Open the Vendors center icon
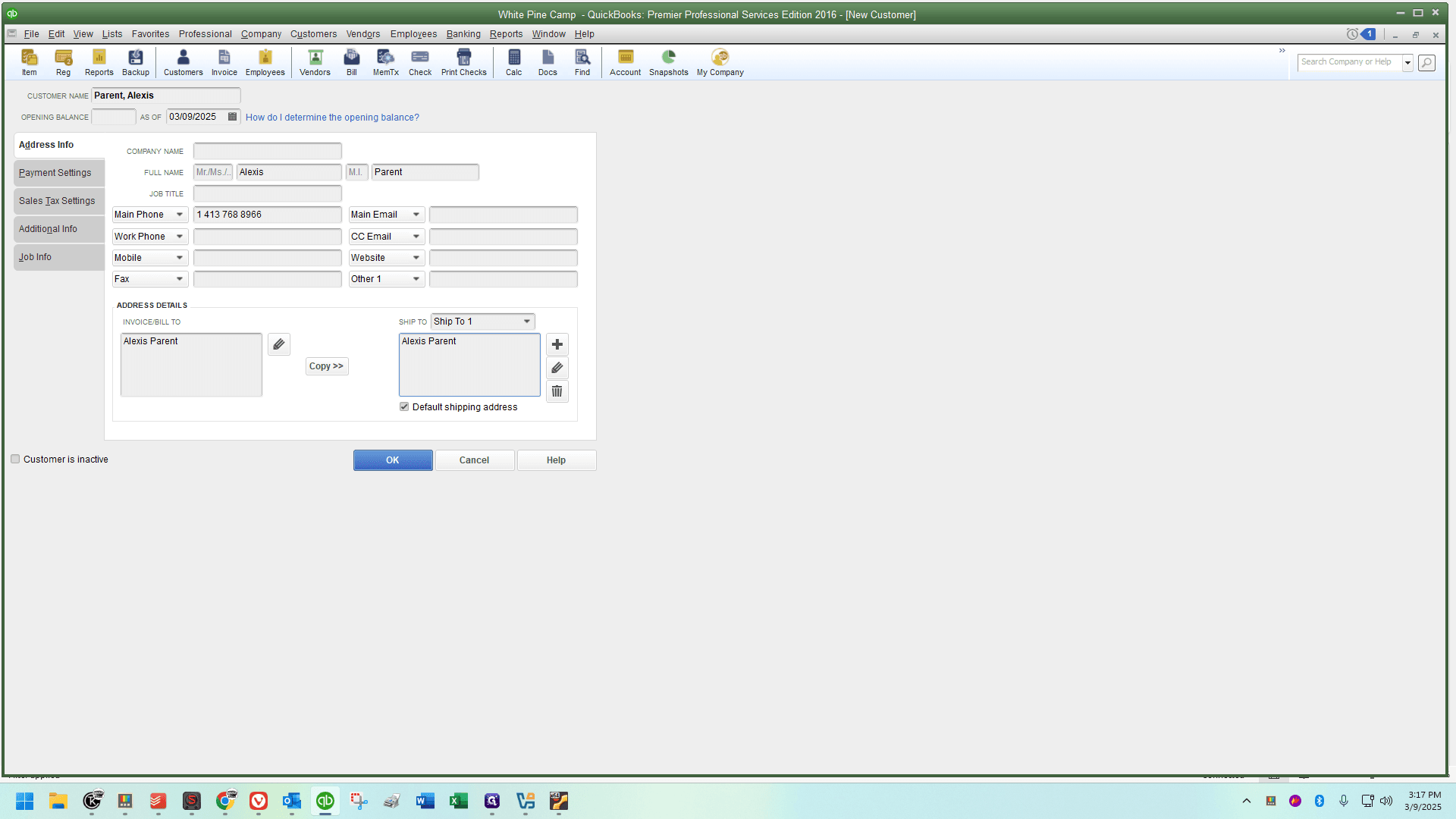The image size is (1456, 819). coord(315,62)
